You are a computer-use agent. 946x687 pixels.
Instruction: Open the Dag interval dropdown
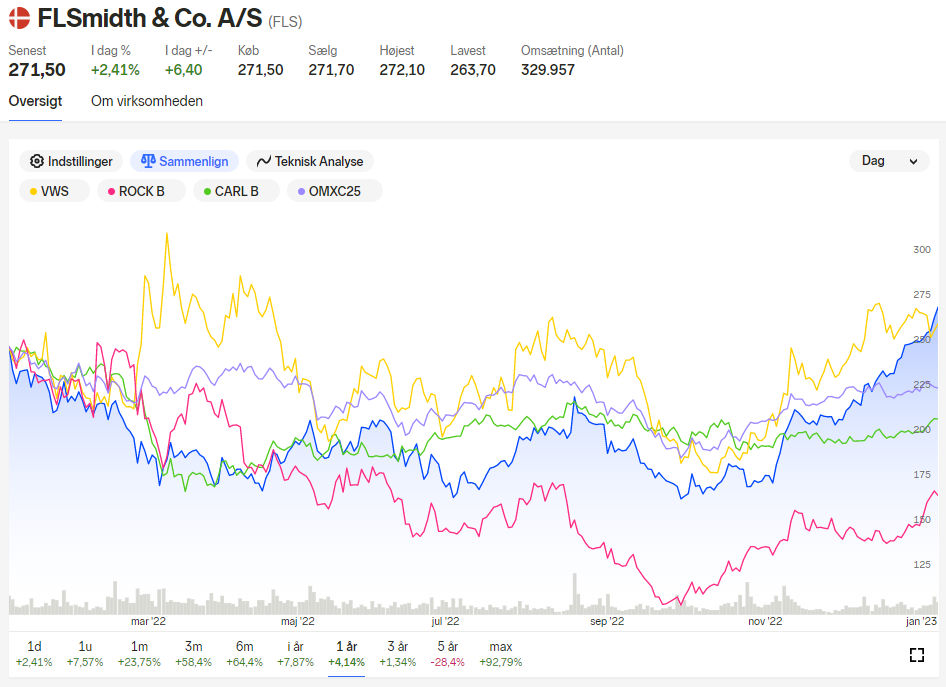coord(889,161)
